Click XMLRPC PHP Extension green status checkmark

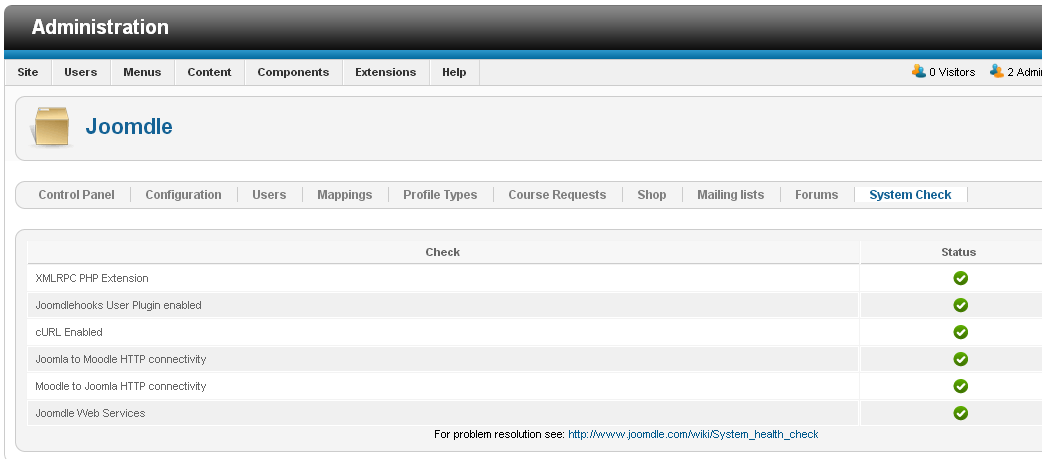pyautogui.click(x=960, y=278)
